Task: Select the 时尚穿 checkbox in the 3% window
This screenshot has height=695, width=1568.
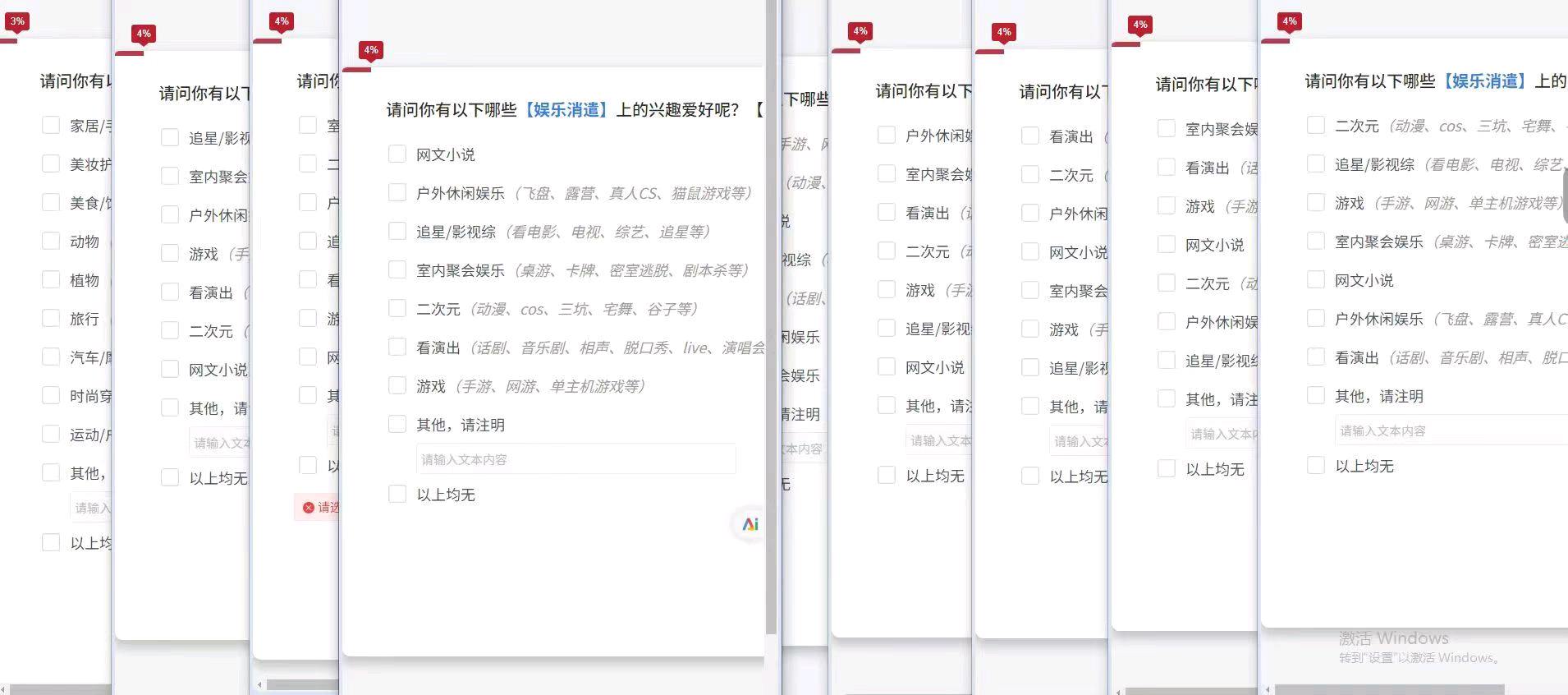Action: 51,395
